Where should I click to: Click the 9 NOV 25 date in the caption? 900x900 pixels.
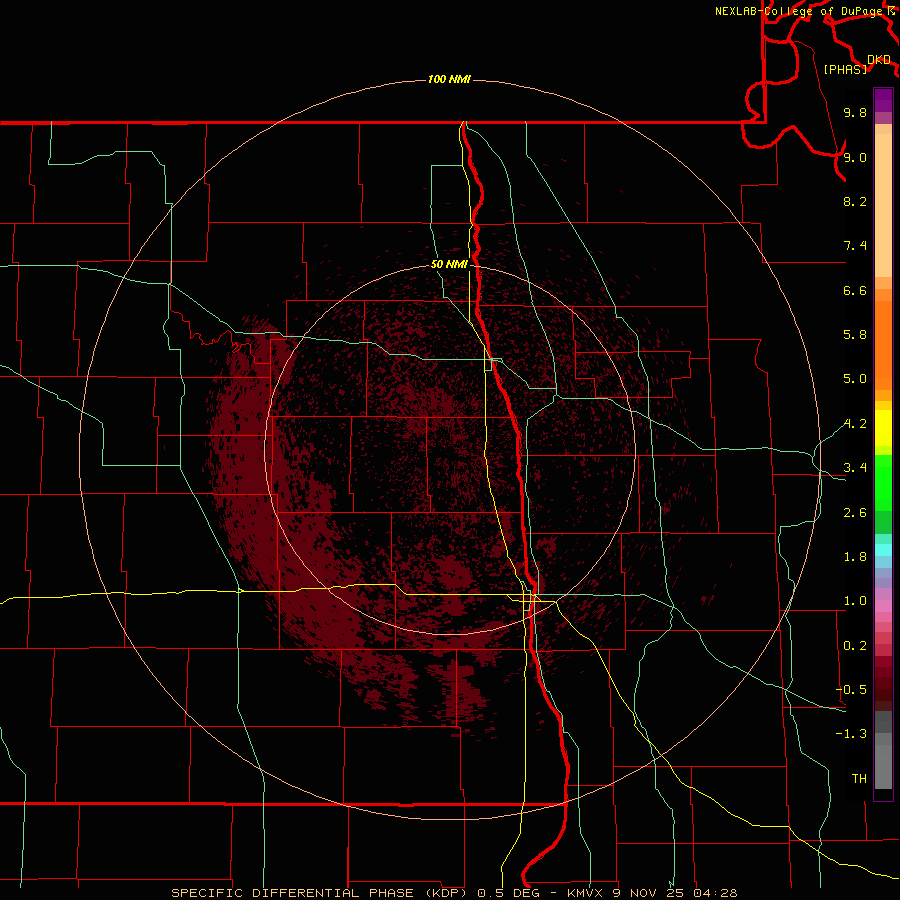click(x=650, y=893)
